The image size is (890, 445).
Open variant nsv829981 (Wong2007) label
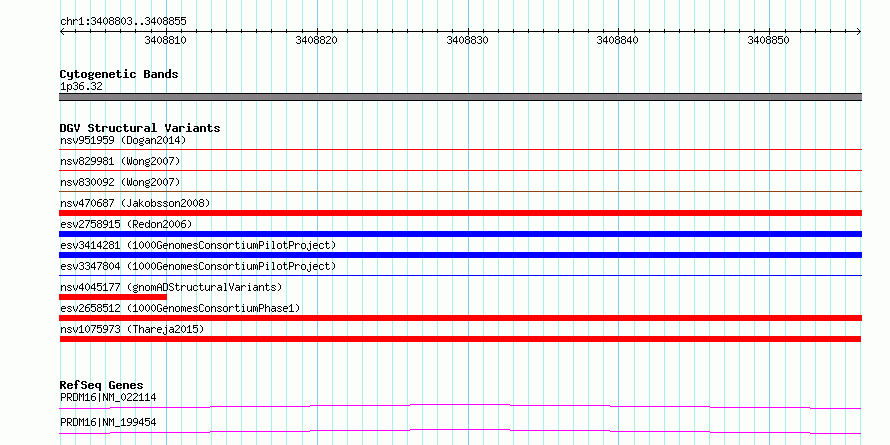(120, 161)
